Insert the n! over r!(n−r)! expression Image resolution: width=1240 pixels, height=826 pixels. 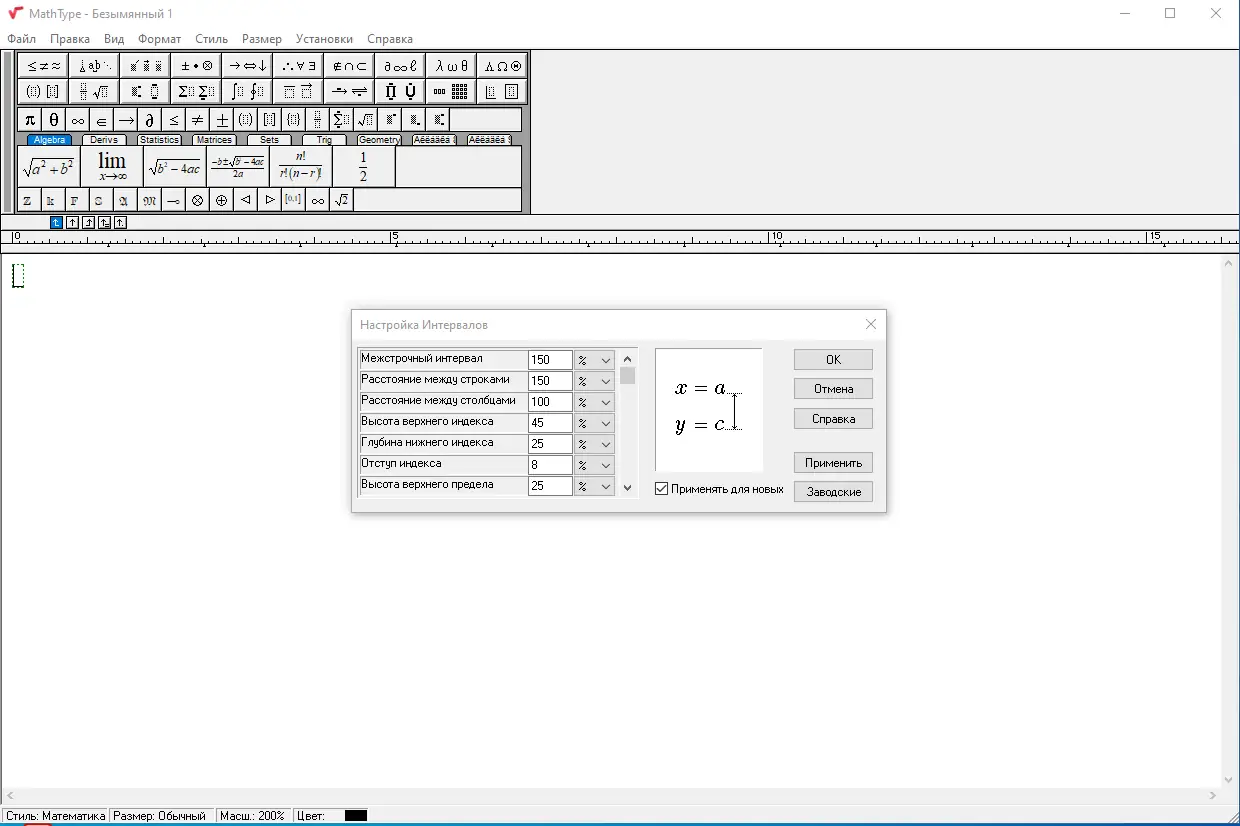point(301,167)
